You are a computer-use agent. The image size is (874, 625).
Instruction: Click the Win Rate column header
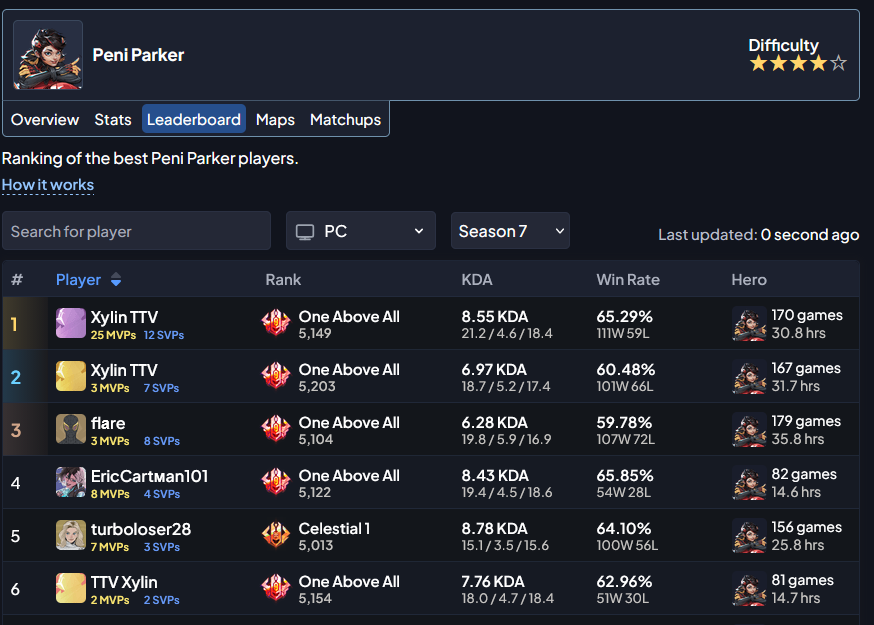[x=628, y=280]
